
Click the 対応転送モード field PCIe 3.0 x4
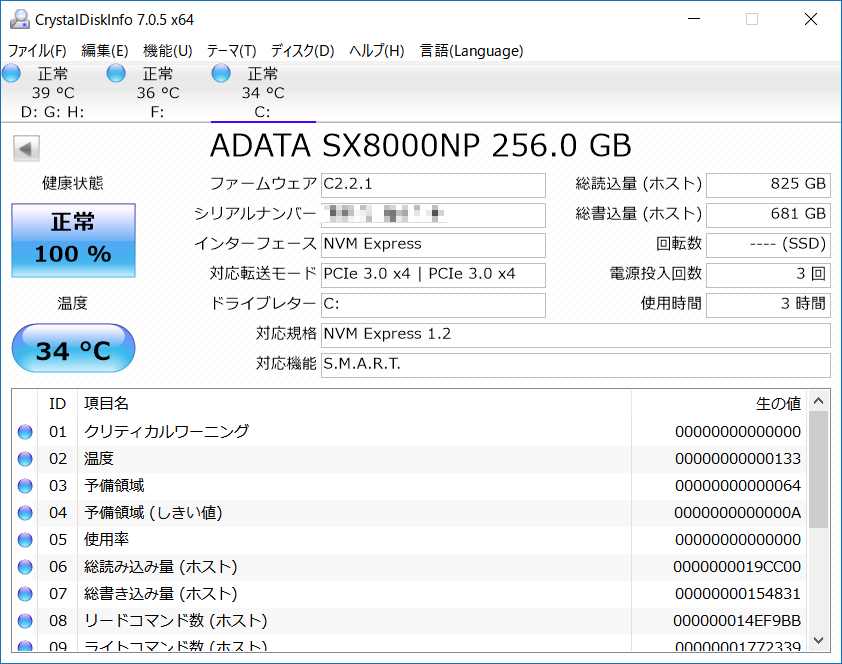[x=433, y=275]
